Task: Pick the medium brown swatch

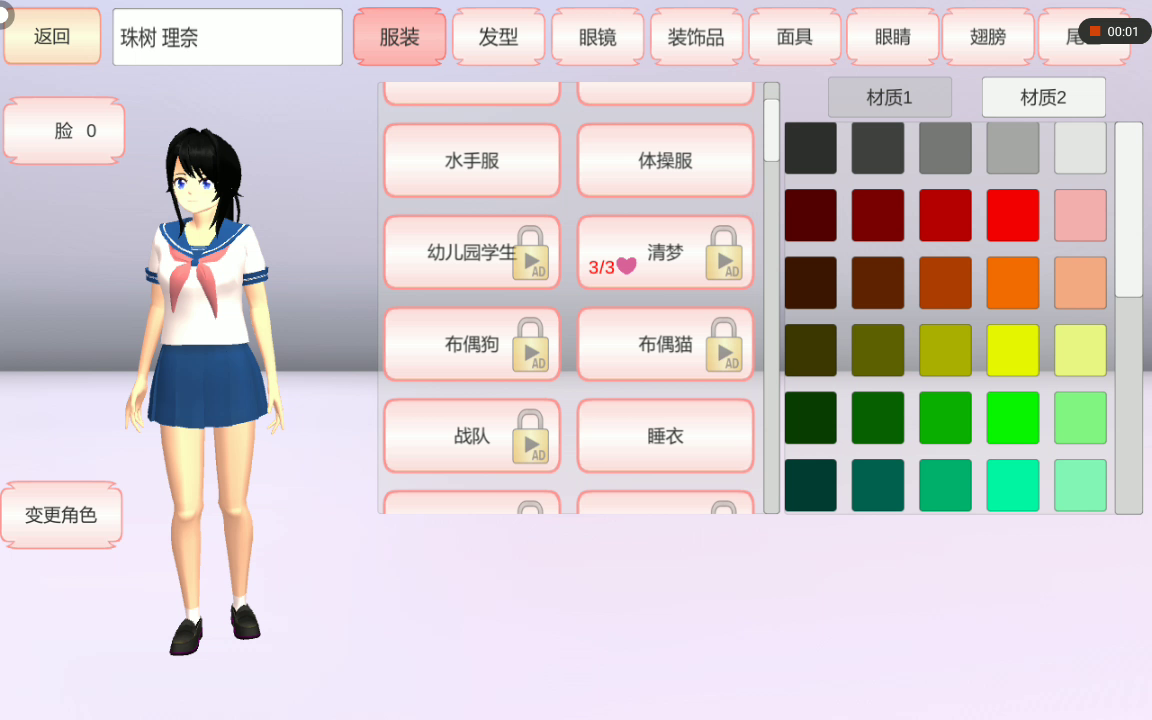Action: click(878, 283)
